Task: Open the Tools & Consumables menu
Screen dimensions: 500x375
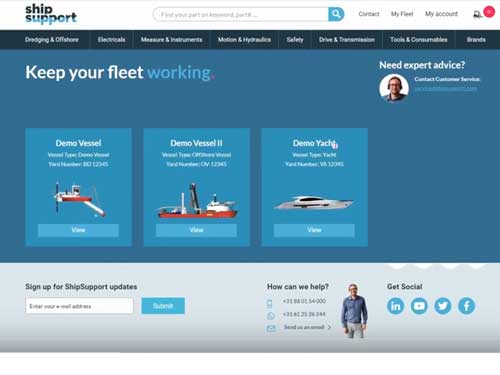Action: [419, 40]
